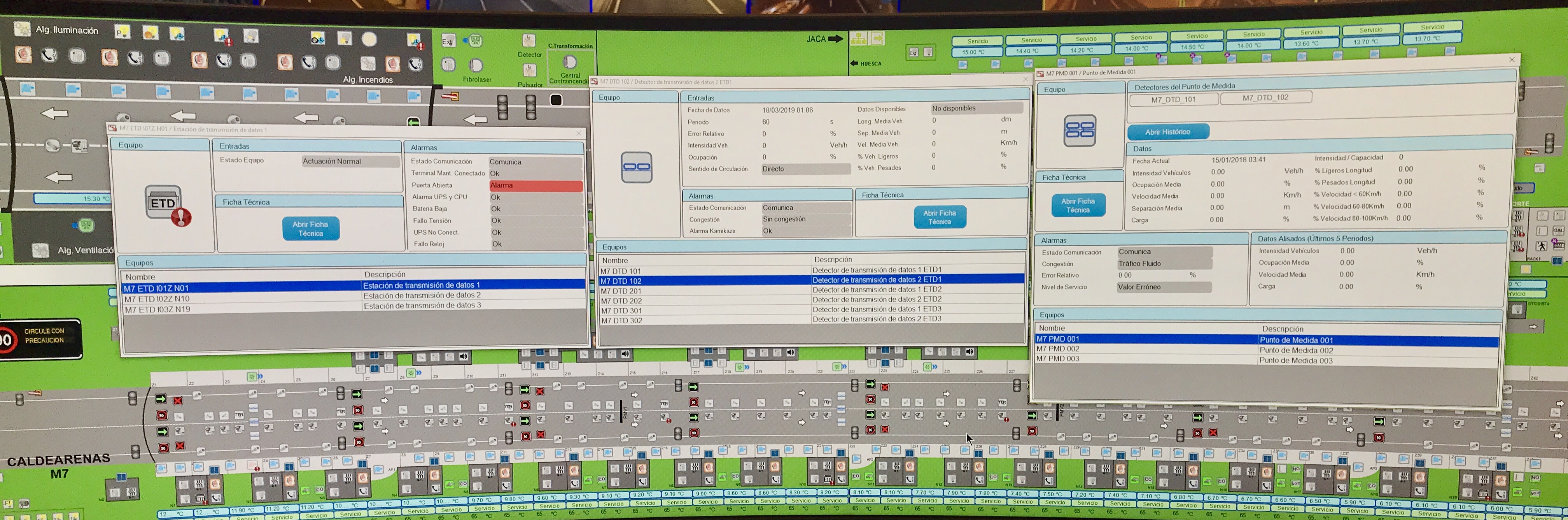
Task: Select row M7 DTD 202
Action: coord(812,300)
